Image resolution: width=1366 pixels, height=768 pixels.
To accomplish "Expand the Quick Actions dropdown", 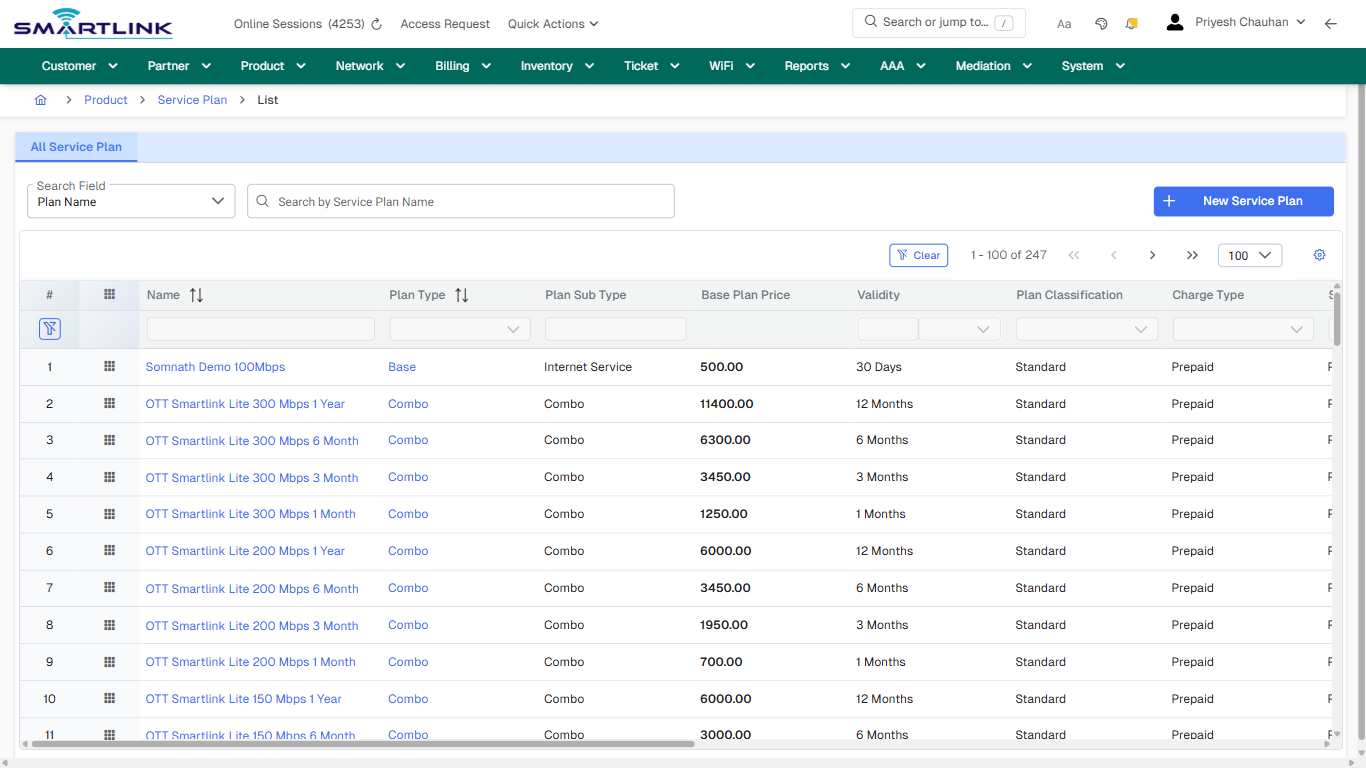I will pos(552,23).
